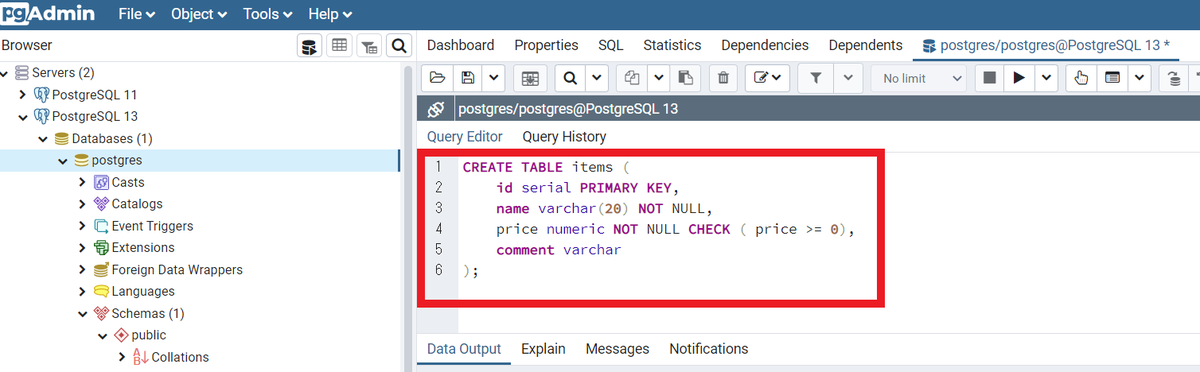This screenshot has width=1200, height=372.
Task: Click the Paste rows icon
Action: click(685, 78)
